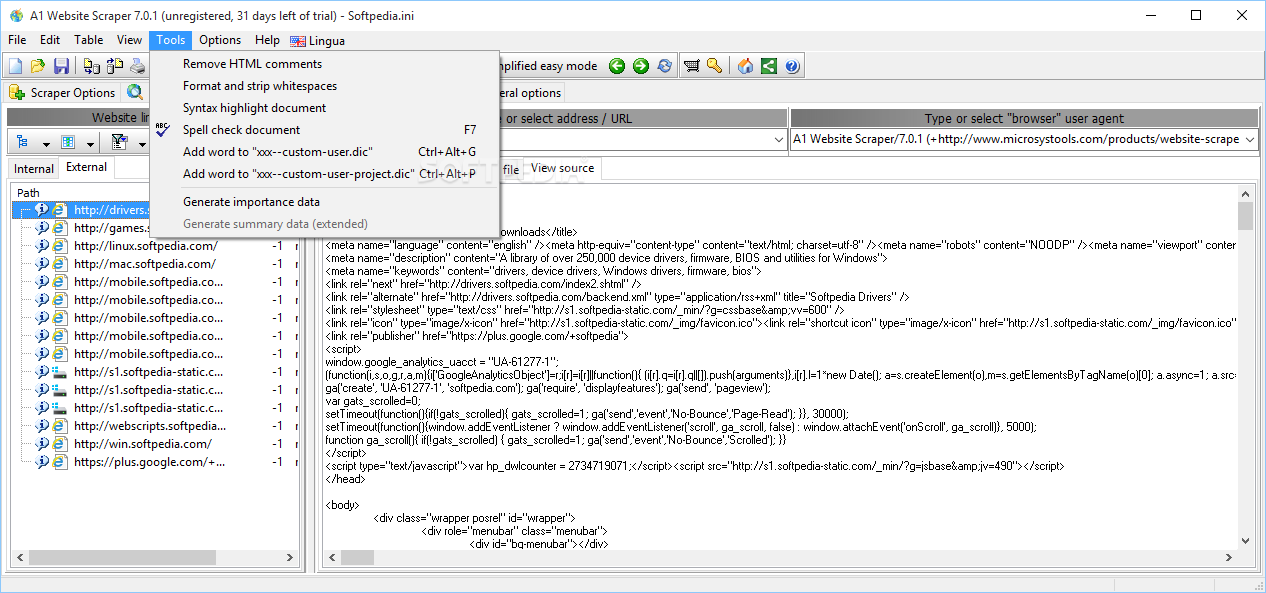Click scrollbar up arrow in source view

1245,193
